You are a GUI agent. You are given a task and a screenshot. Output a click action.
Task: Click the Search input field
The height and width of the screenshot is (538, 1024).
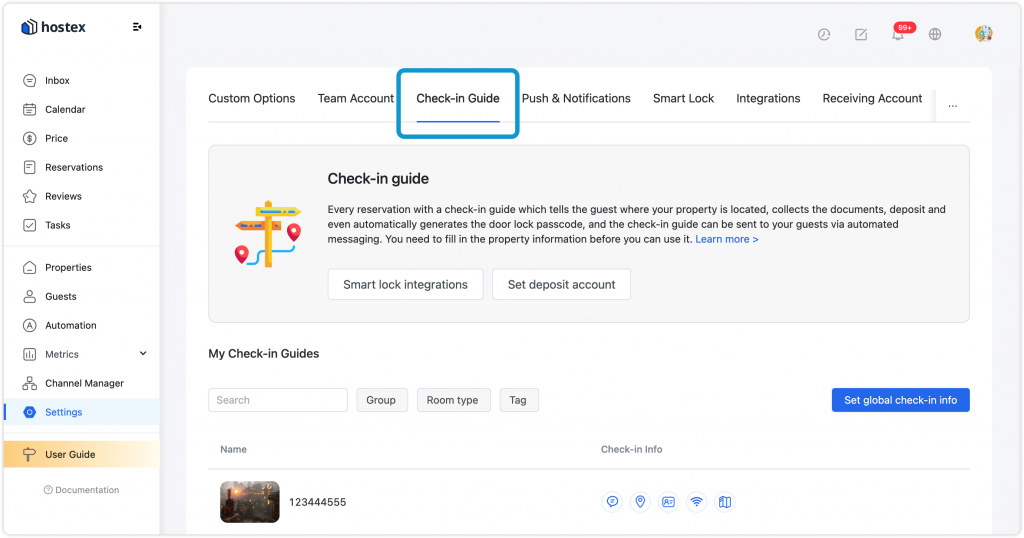(x=278, y=400)
